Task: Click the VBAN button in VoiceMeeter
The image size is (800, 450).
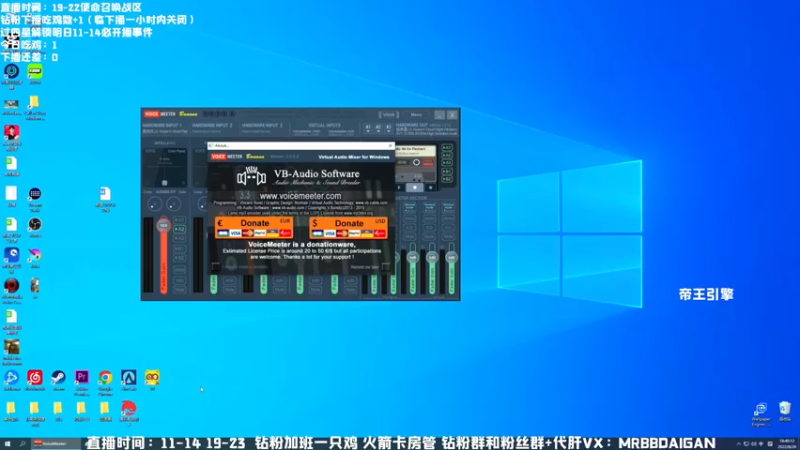Action: pyautogui.click(x=388, y=115)
